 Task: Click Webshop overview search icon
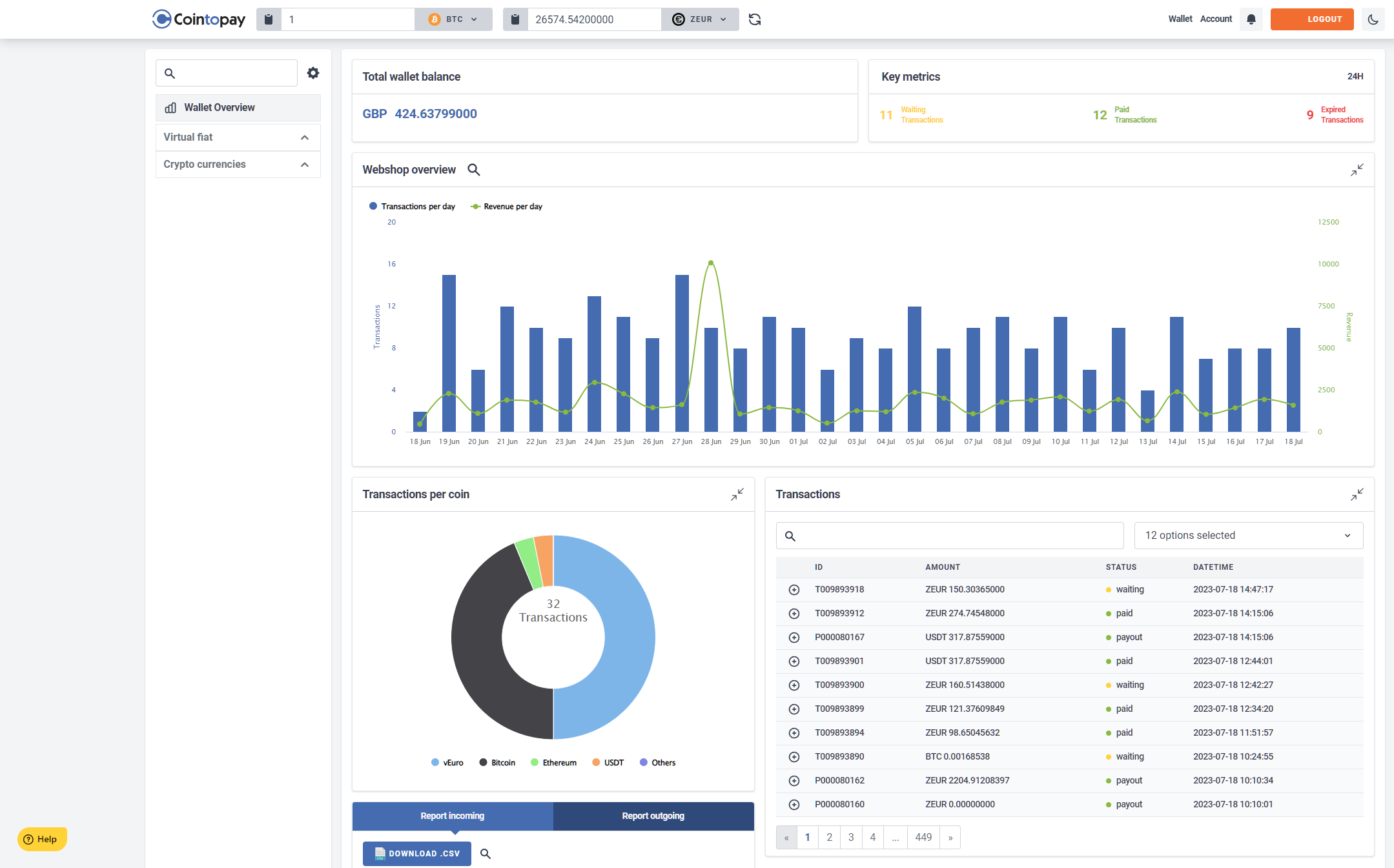[x=473, y=170]
